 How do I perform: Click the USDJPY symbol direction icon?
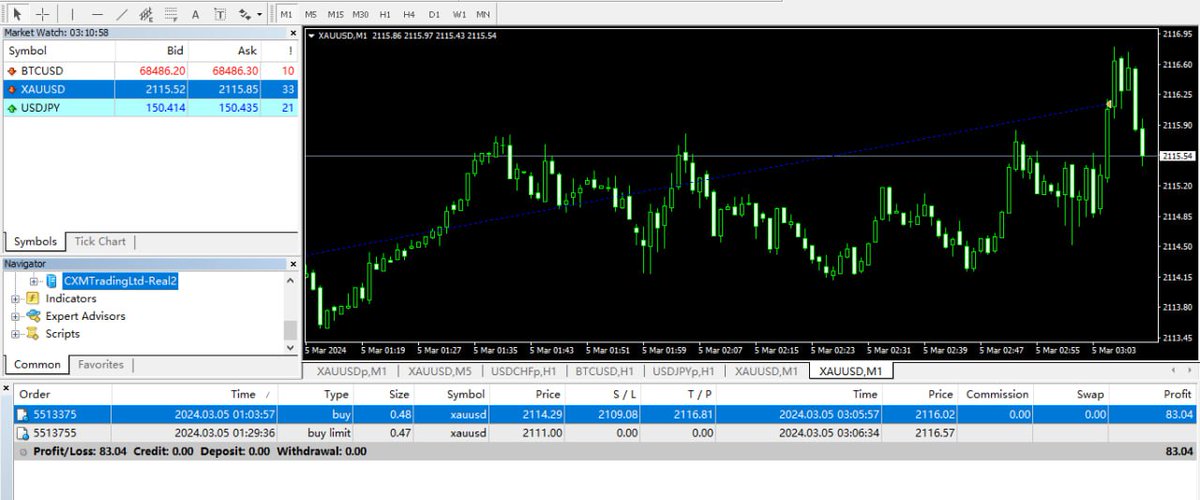[11, 107]
